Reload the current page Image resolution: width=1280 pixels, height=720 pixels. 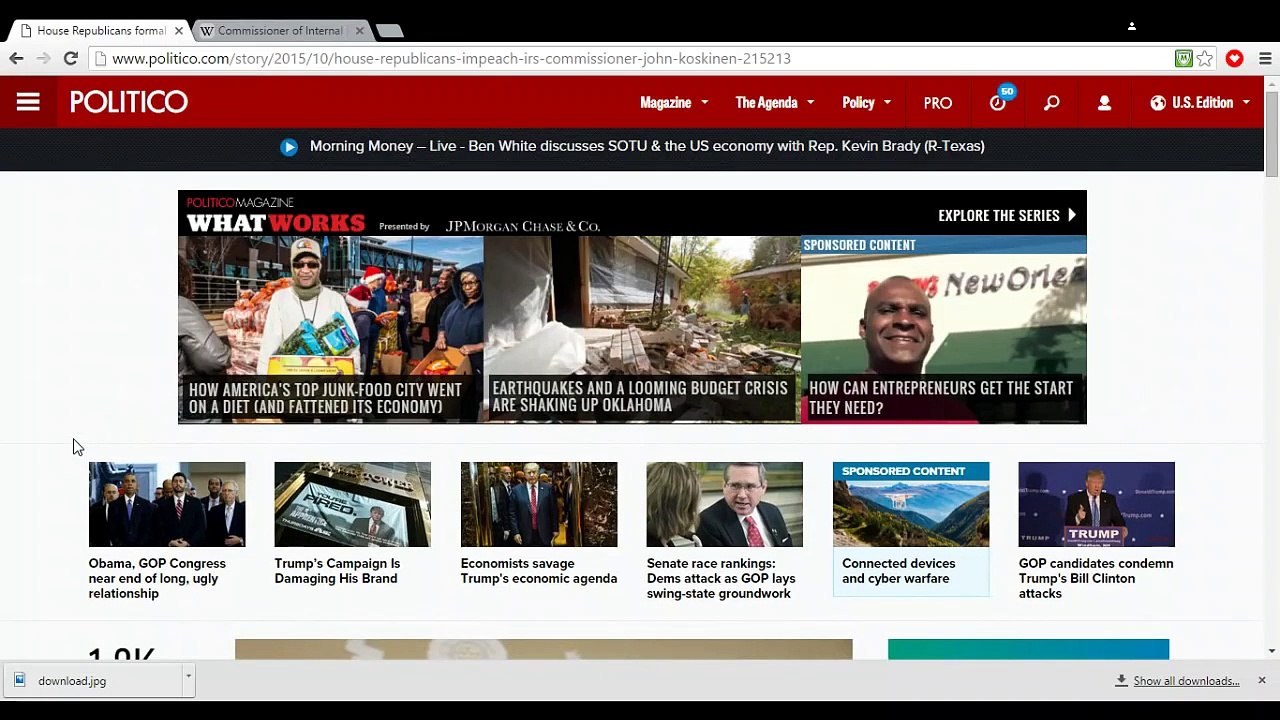tap(71, 59)
